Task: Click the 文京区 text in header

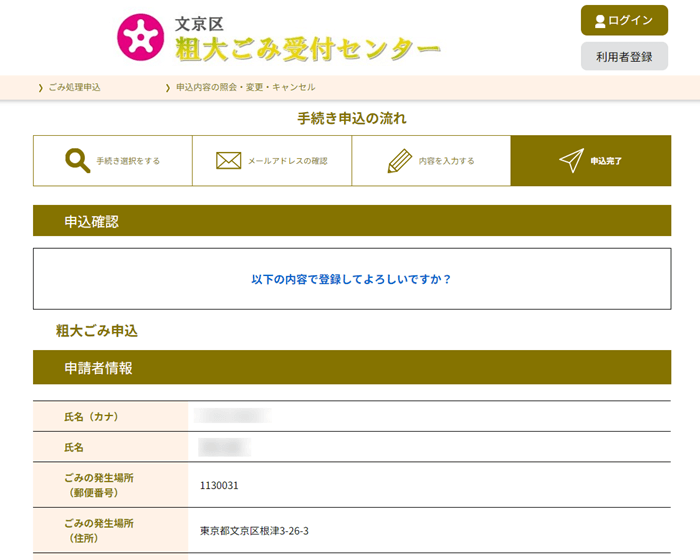Action: point(199,24)
